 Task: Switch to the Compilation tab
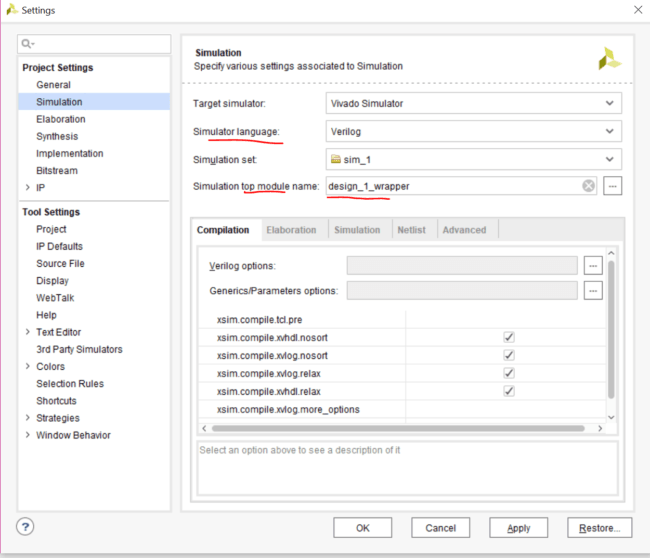coord(223,230)
